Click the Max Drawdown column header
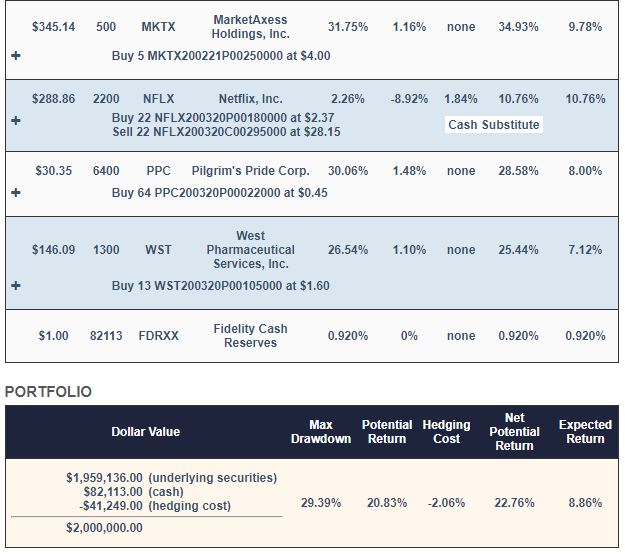 tap(321, 432)
